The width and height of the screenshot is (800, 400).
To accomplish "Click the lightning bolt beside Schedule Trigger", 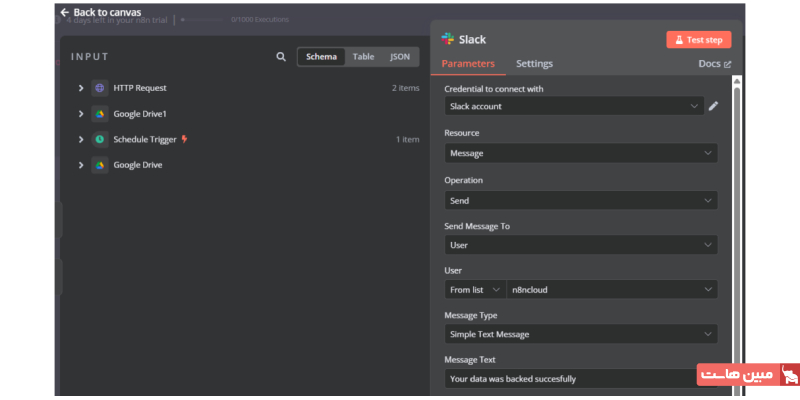I will pyautogui.click(x=184, y=140).
